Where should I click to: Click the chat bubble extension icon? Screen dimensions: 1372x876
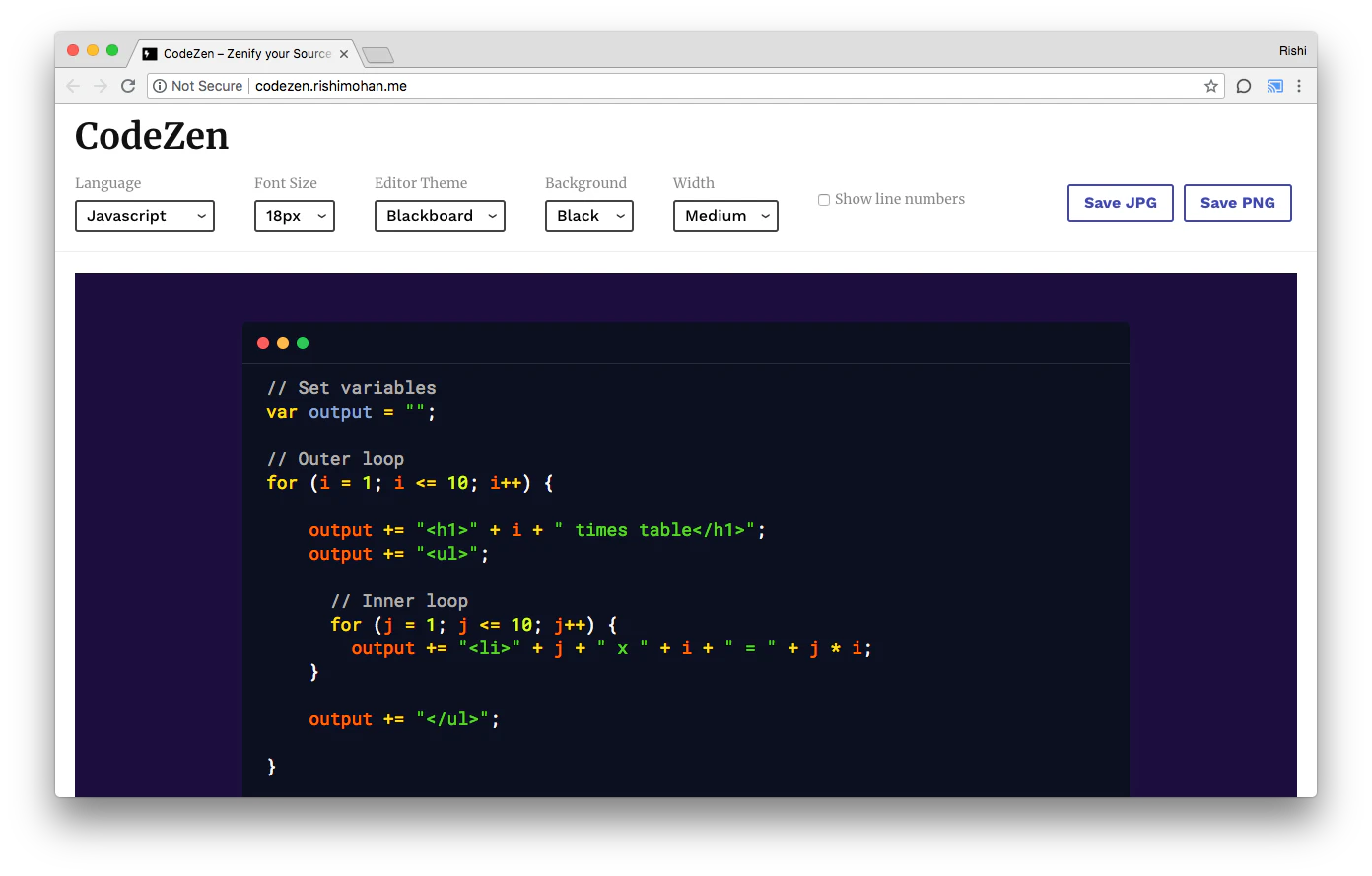[1244, 86]
